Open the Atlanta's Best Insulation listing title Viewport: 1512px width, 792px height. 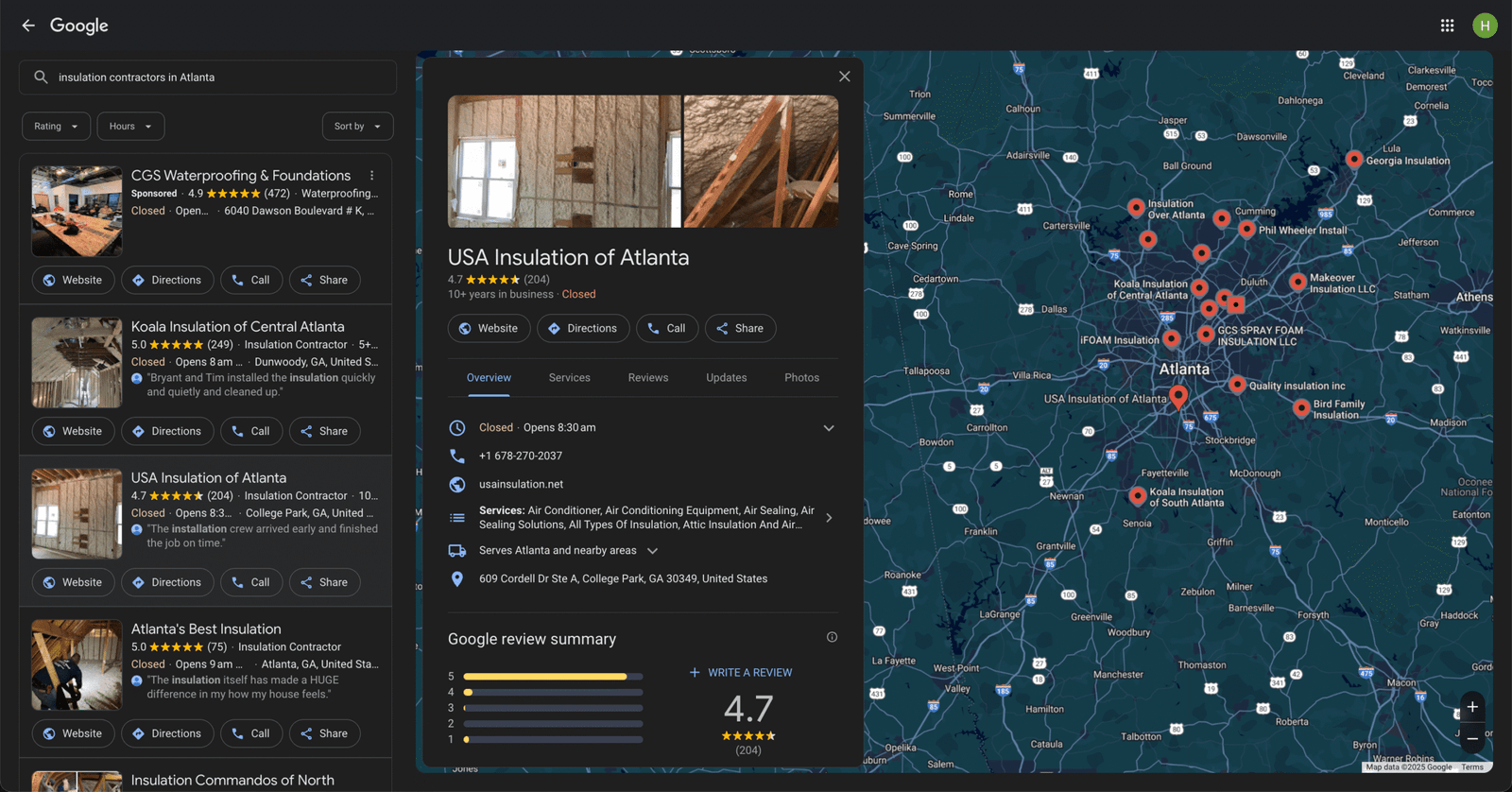[x=206, y=628]
